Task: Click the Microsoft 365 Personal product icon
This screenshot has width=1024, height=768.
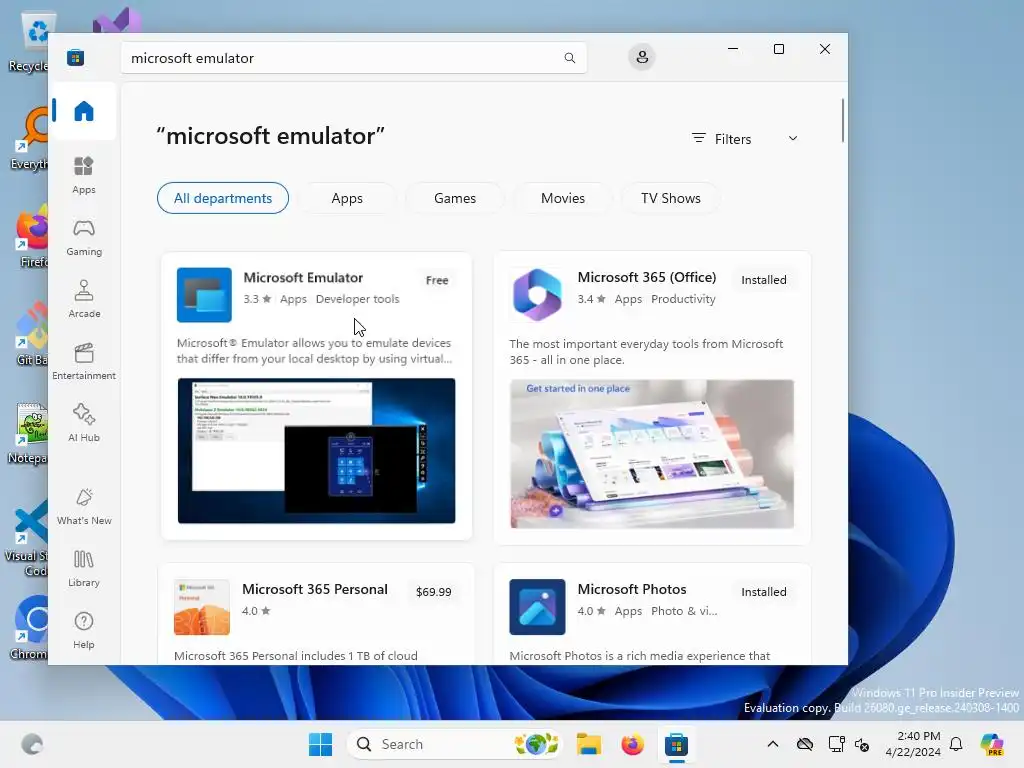Action: (202, 607)
